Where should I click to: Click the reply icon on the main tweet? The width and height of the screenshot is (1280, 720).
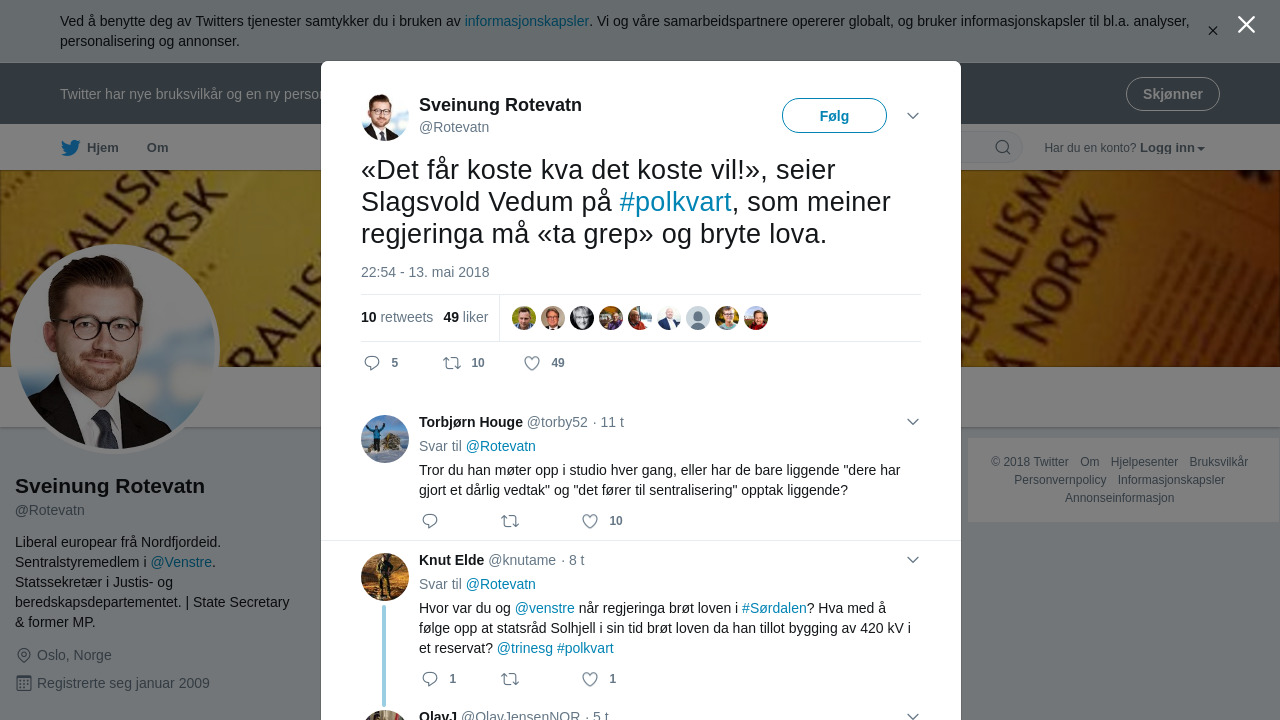(372, 363)
